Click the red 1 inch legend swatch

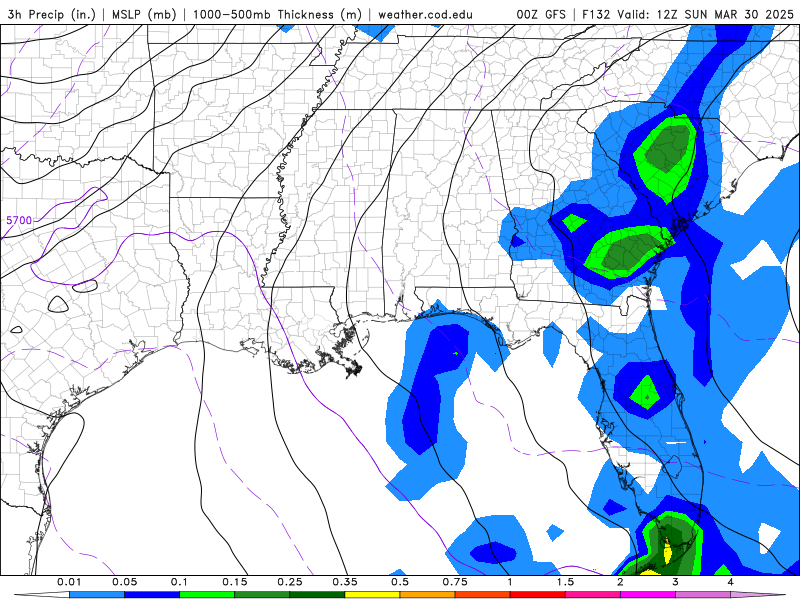click(538, 595)
